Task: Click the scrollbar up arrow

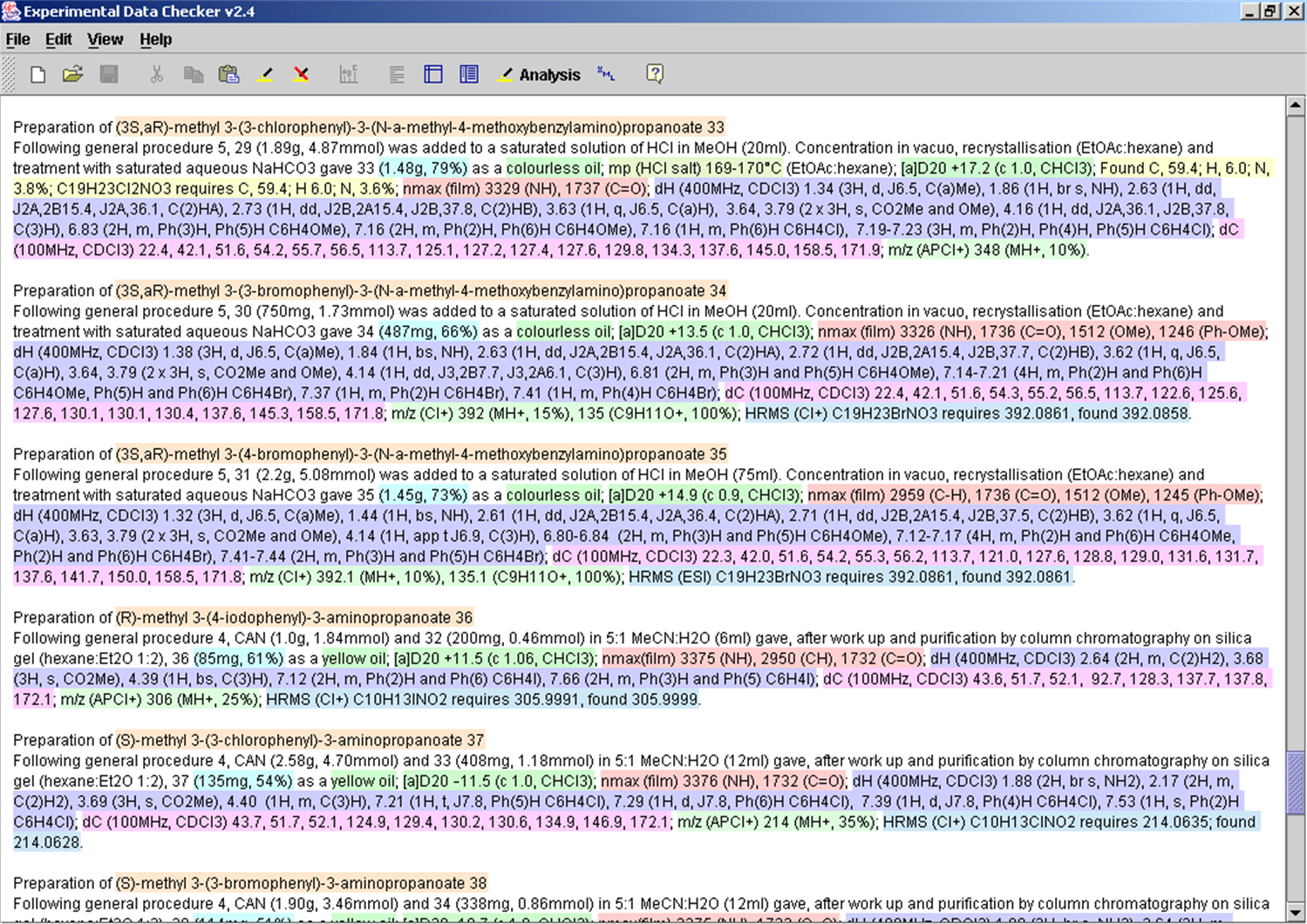Action: (1296, 106)
